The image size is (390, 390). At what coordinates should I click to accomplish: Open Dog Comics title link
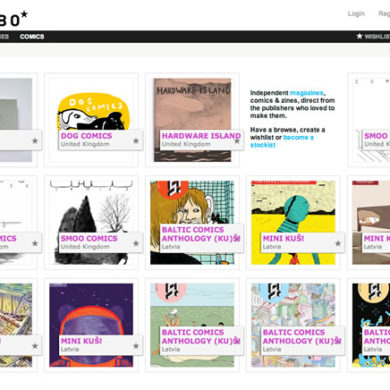tap(86, 136)
